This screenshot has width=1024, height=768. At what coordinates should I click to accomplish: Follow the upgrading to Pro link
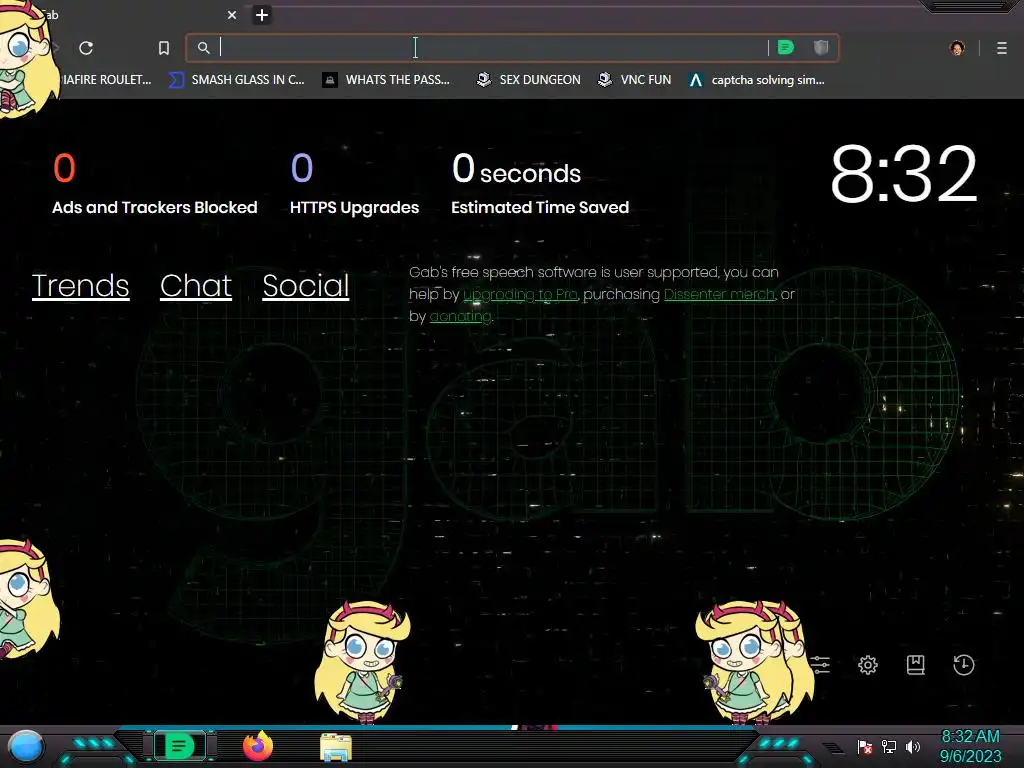pyautogui.click(x=520, y=295)
